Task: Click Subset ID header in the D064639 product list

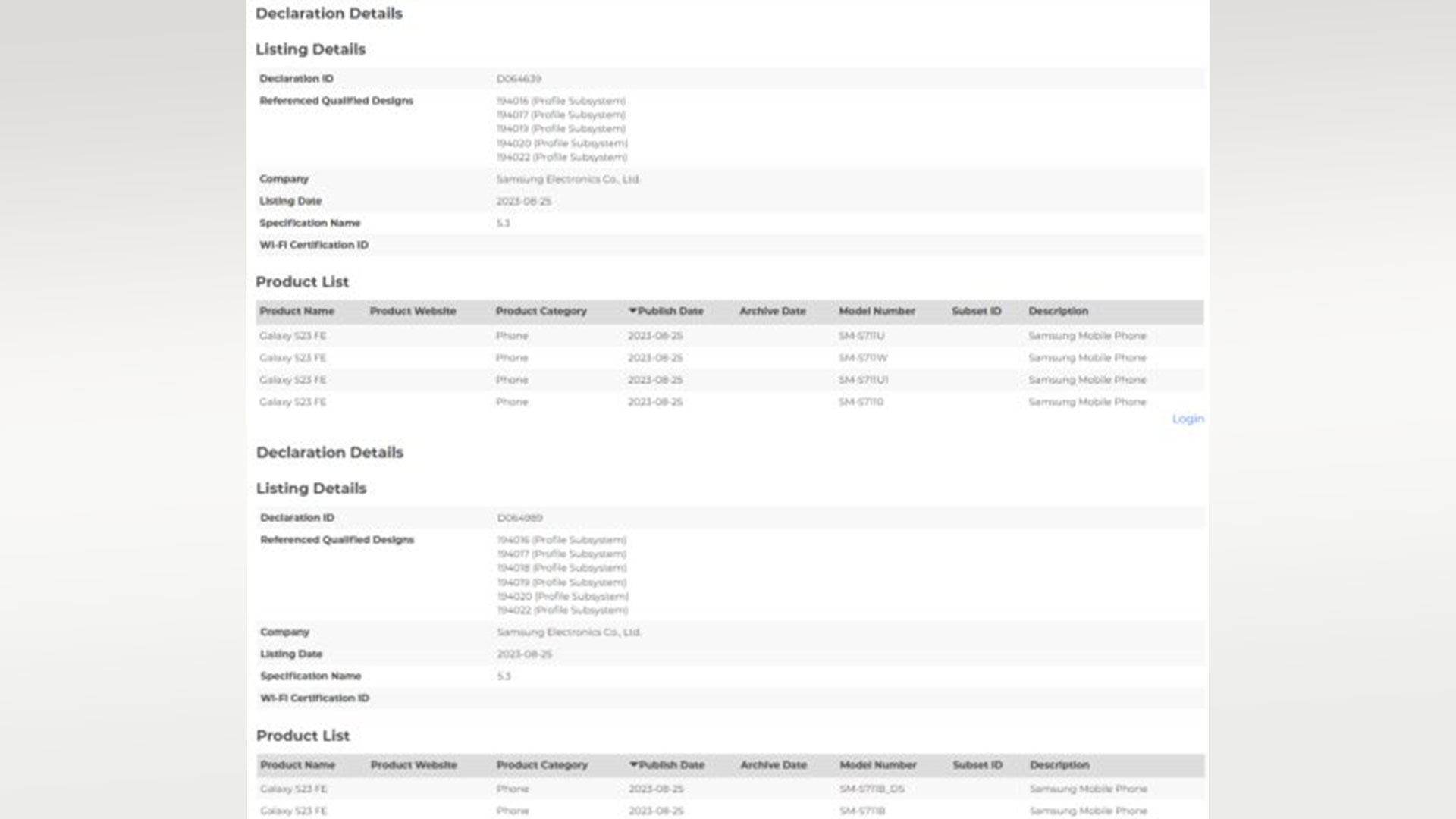Action: pos(977,311)
